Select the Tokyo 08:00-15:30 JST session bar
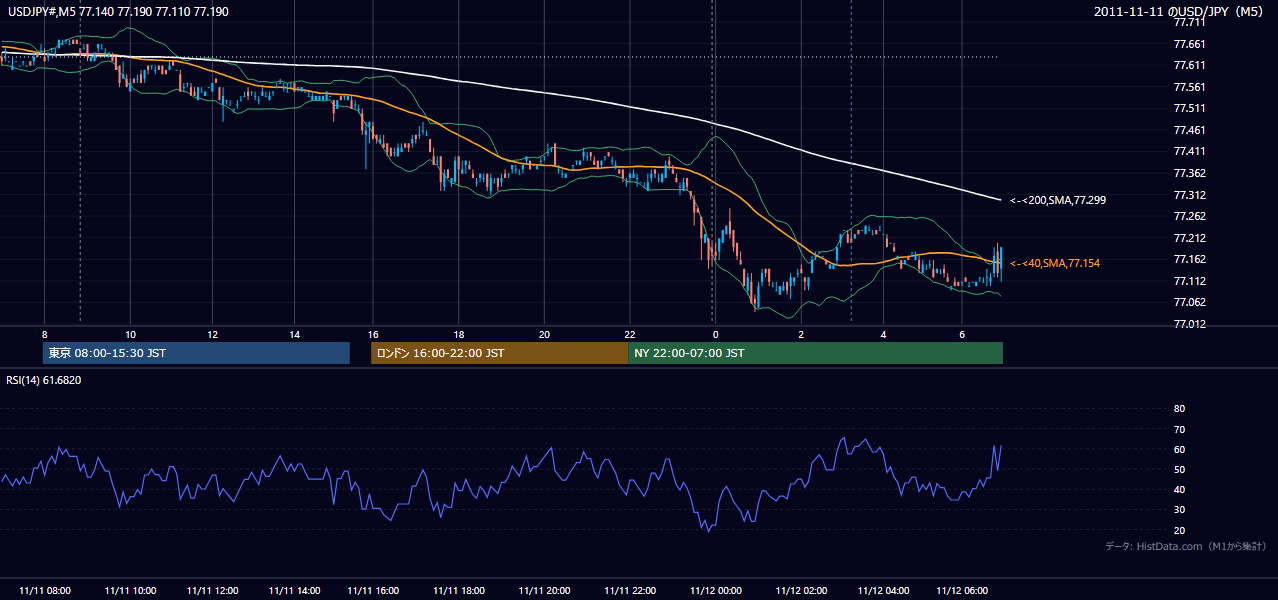This screenshot has width=1278, height=600. click(196, 353)
